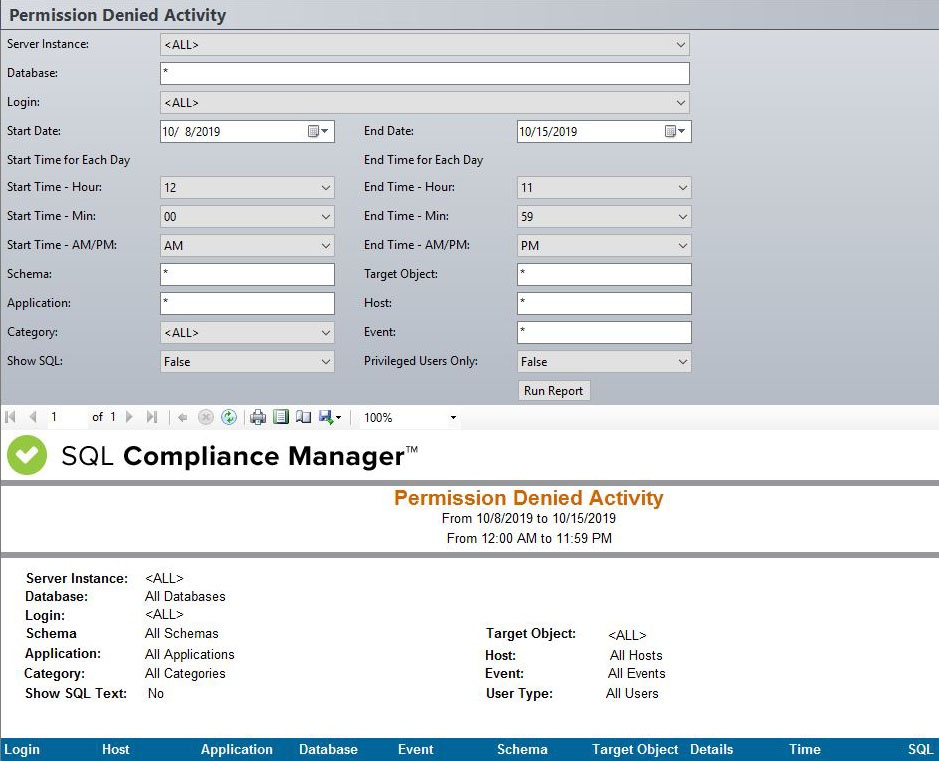Go to the next report page
This screenshot has width=939, height=761.
pos(130,417)
